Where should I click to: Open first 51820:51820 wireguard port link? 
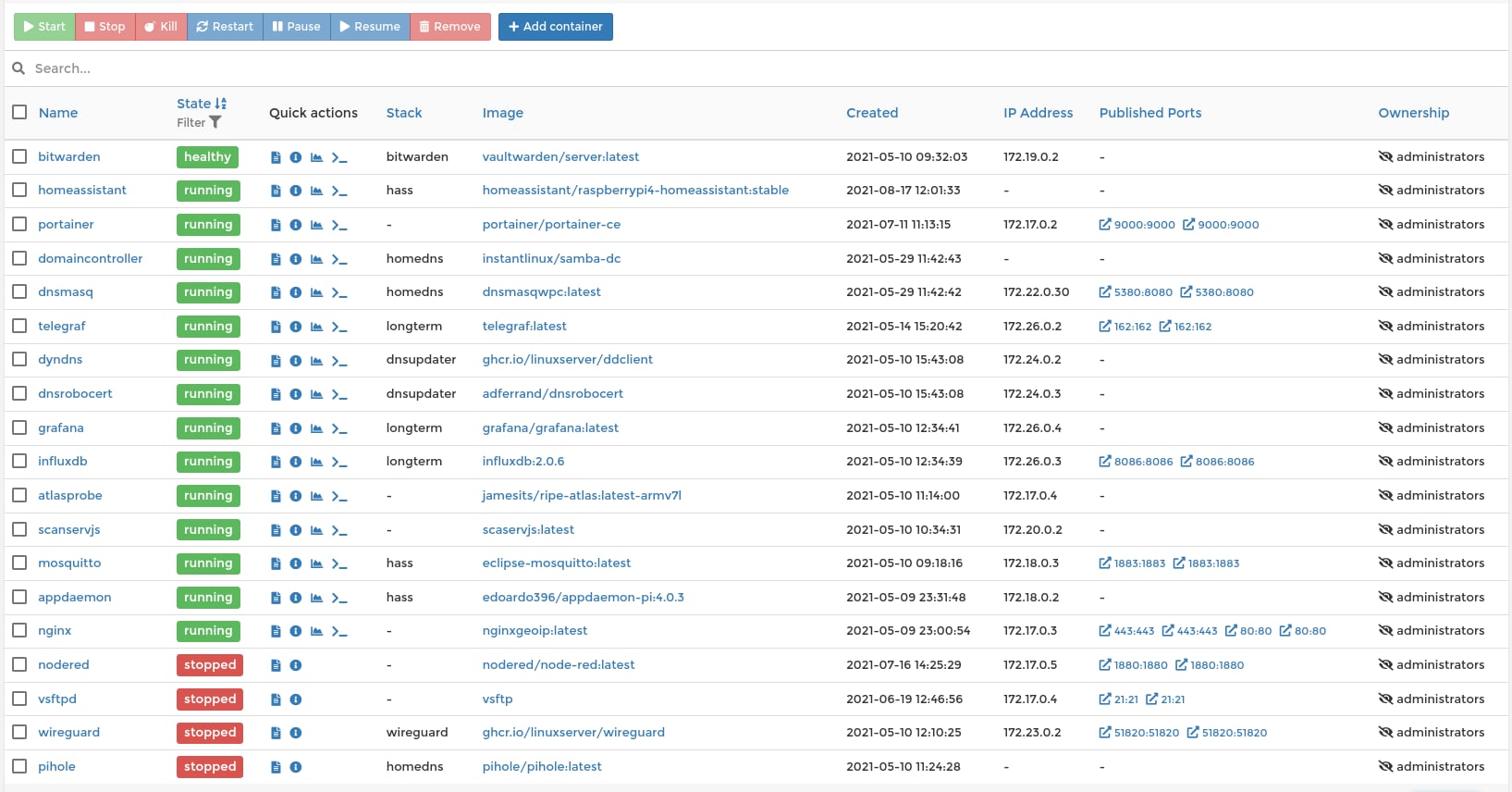coord(1139,733)
